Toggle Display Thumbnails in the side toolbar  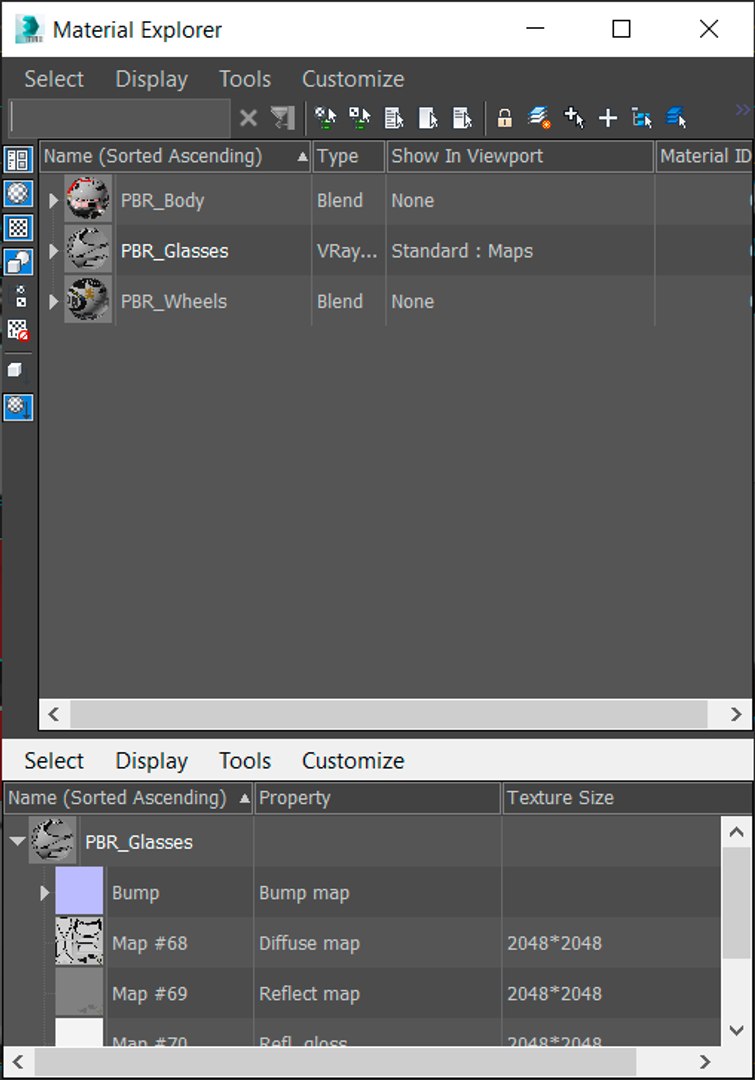tap(19, 160)
